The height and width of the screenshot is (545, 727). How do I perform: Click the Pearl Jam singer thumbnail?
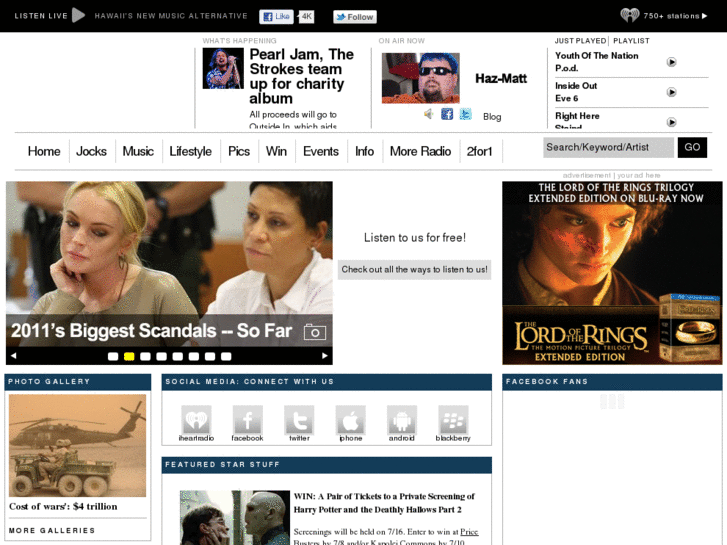223,68
